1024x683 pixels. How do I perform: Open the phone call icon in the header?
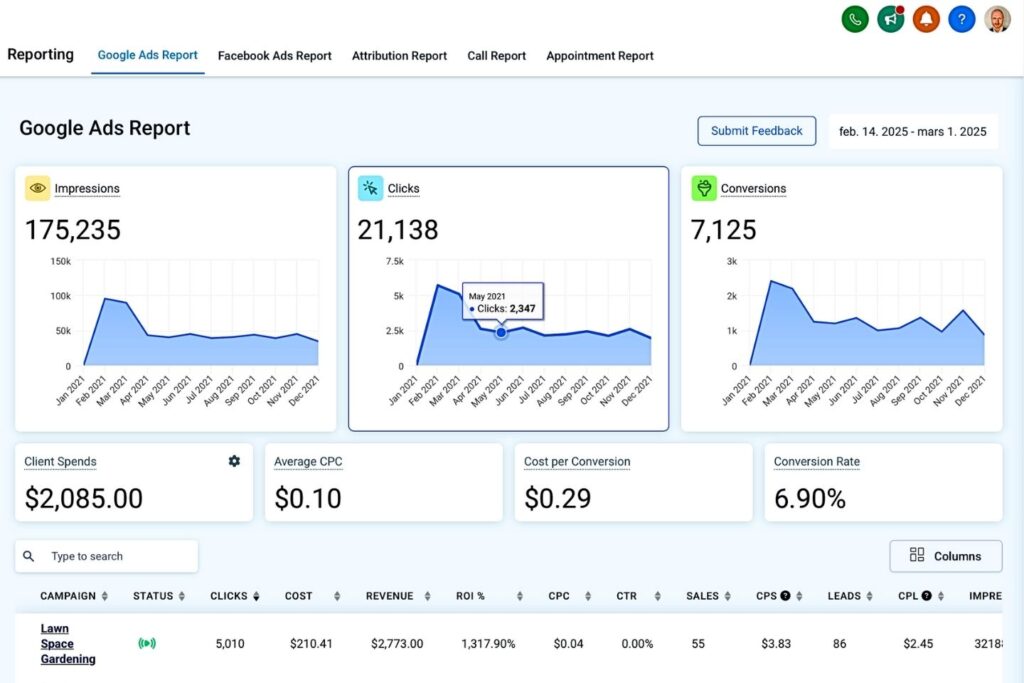854,19
